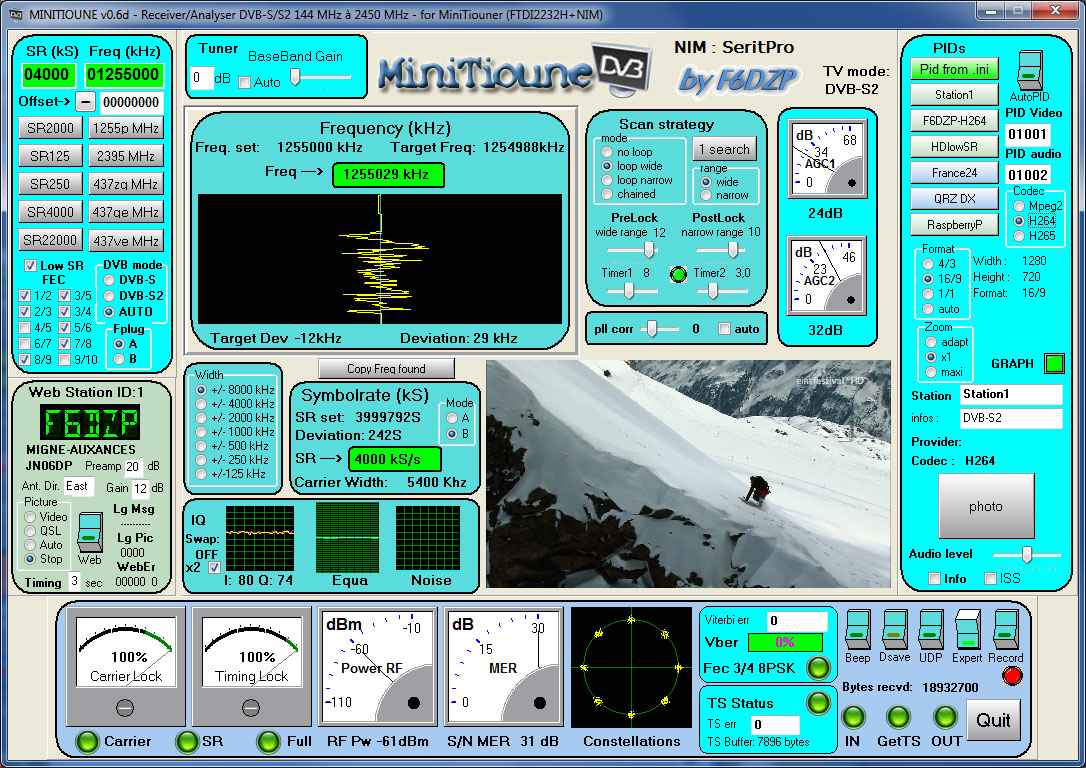Click the PID Video input field

pyautogui.click(x=1028, y=134)
